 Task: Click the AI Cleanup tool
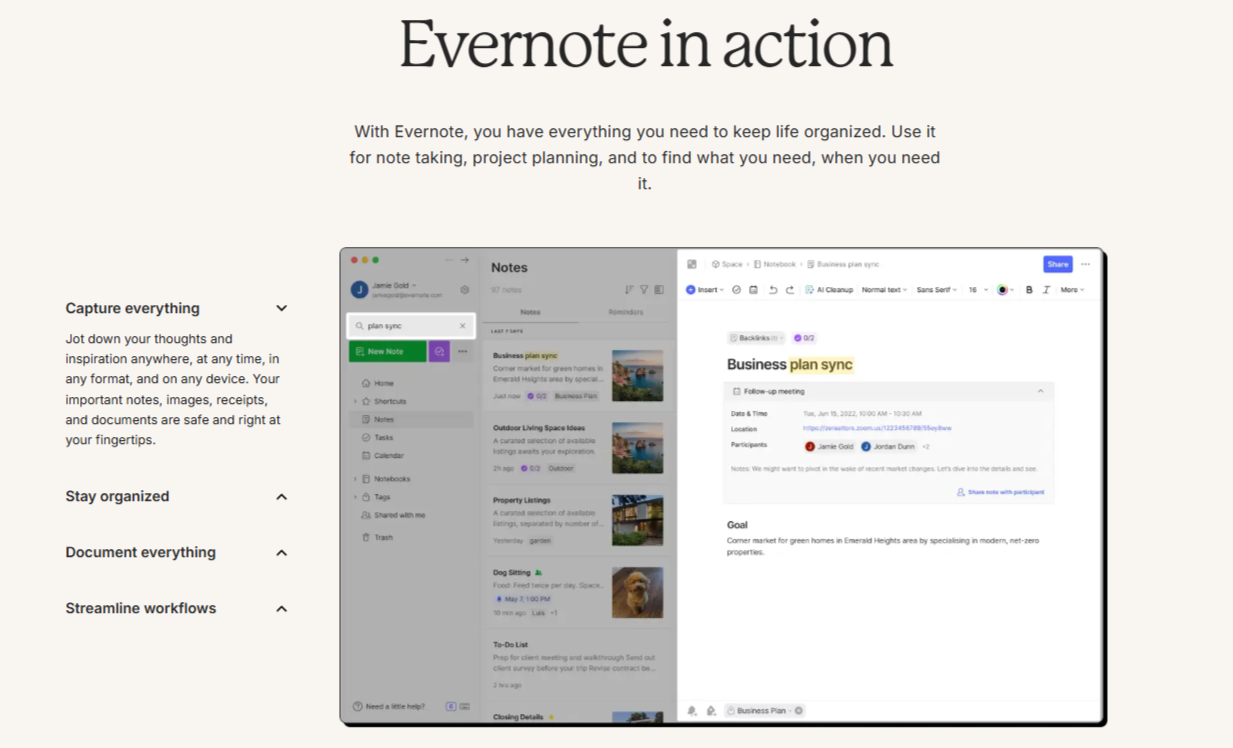(x=829, y=290)
